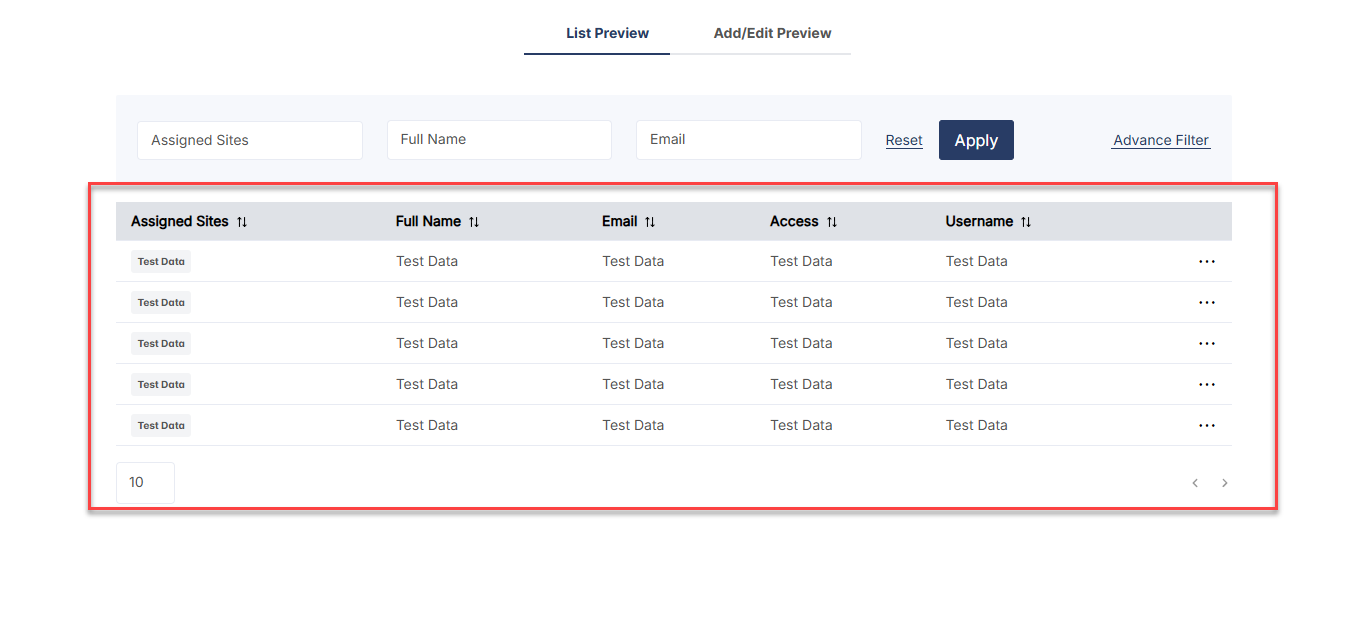Sort table by Assigned Sites column
The height and width of the screenshot is (628, 1347).
click(242, 222)
